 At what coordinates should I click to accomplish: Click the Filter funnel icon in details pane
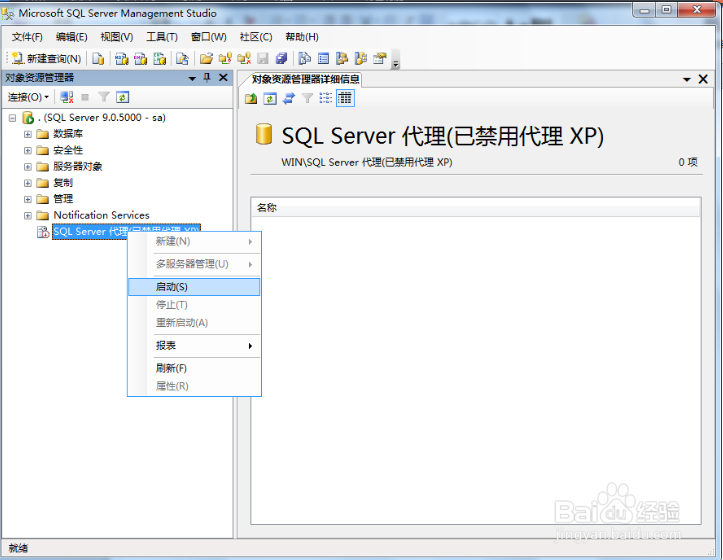click(x=308, y=98)
